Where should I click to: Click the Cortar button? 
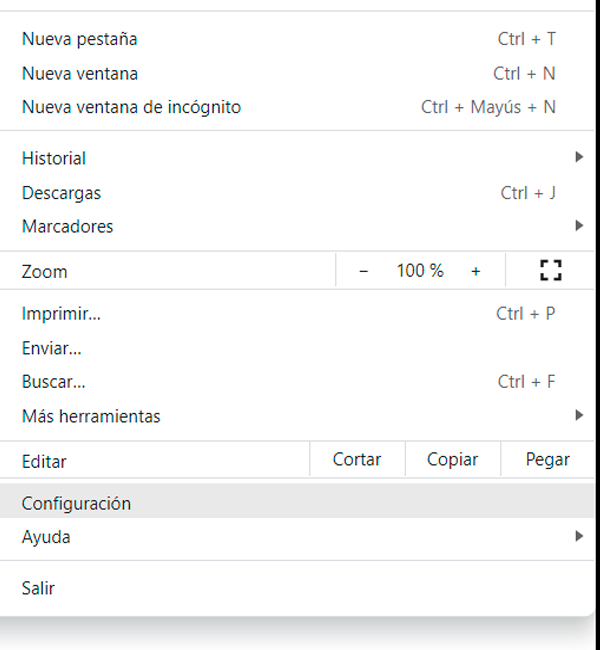coord(357,459)
